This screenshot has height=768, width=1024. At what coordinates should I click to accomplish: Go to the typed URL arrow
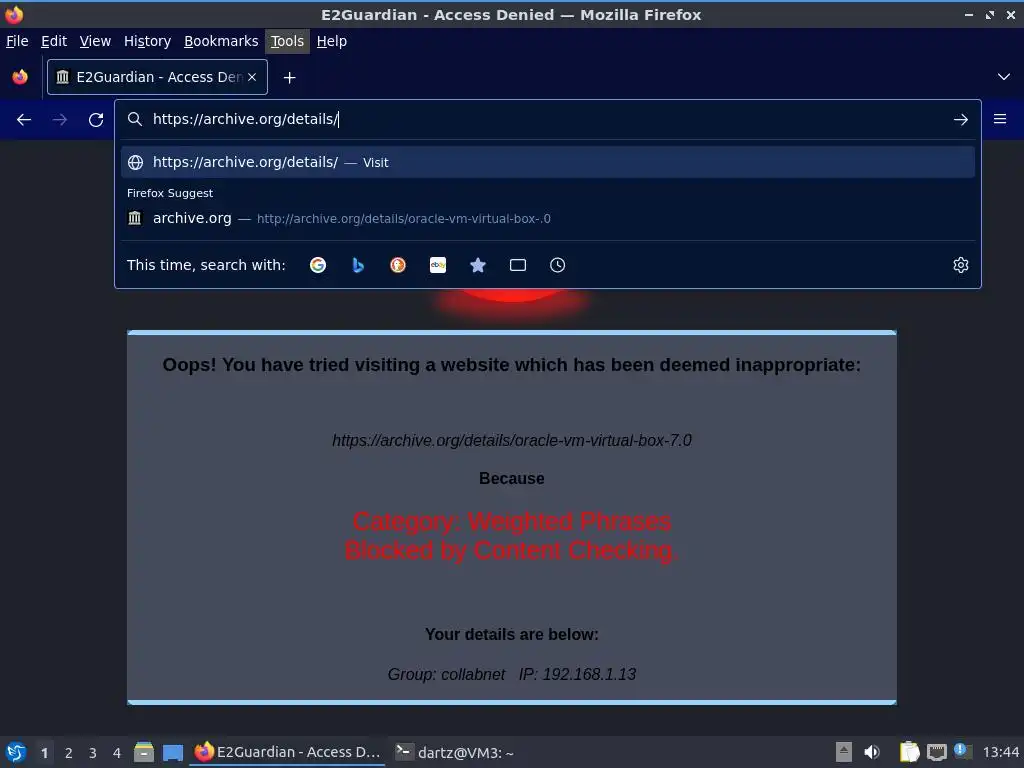[961, 120]
